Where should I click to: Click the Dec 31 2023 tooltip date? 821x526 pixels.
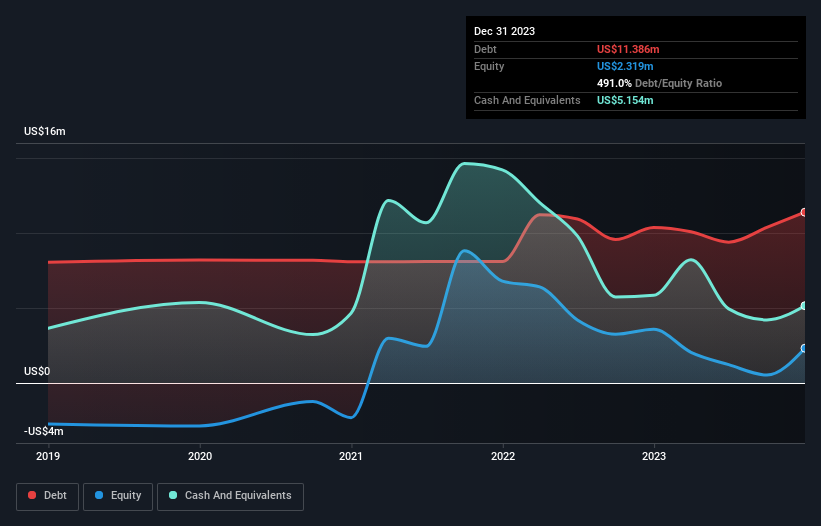pyautogui.click(x=504, y=31)
